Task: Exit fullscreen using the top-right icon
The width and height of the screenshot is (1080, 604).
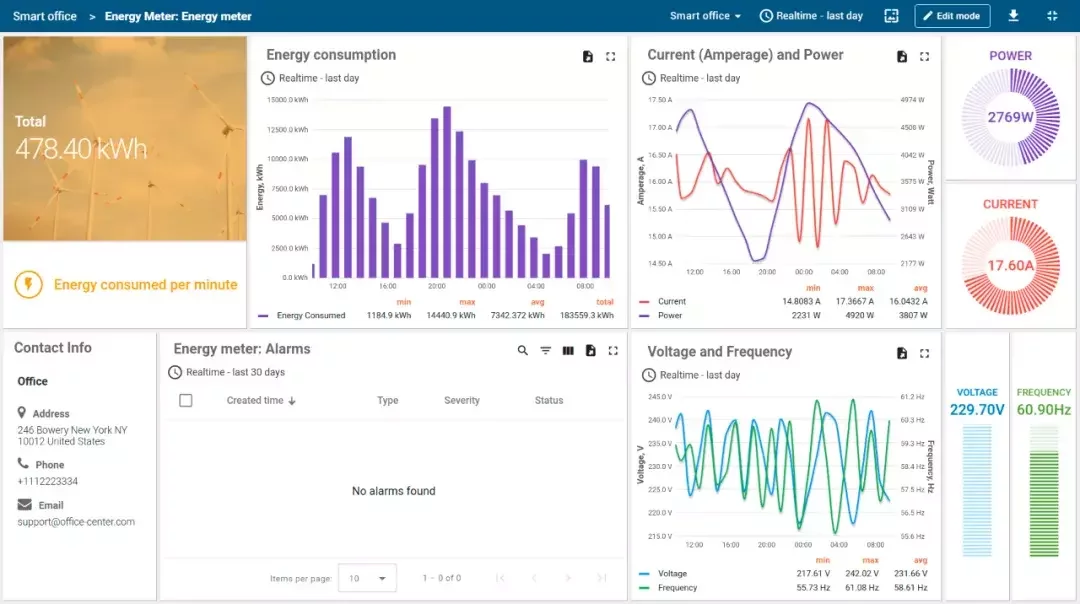Action: [1052, 16]
